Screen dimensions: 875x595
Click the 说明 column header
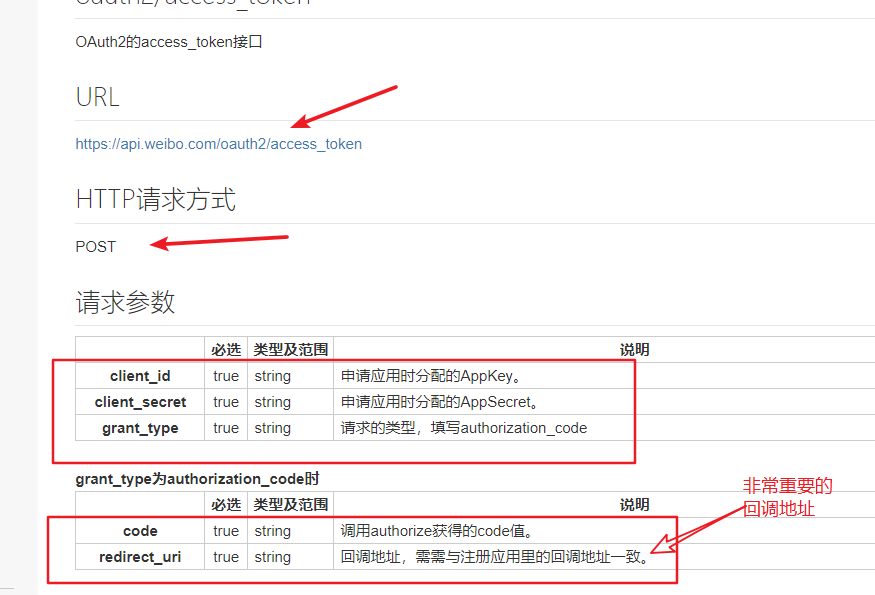[x=636, y=349]
